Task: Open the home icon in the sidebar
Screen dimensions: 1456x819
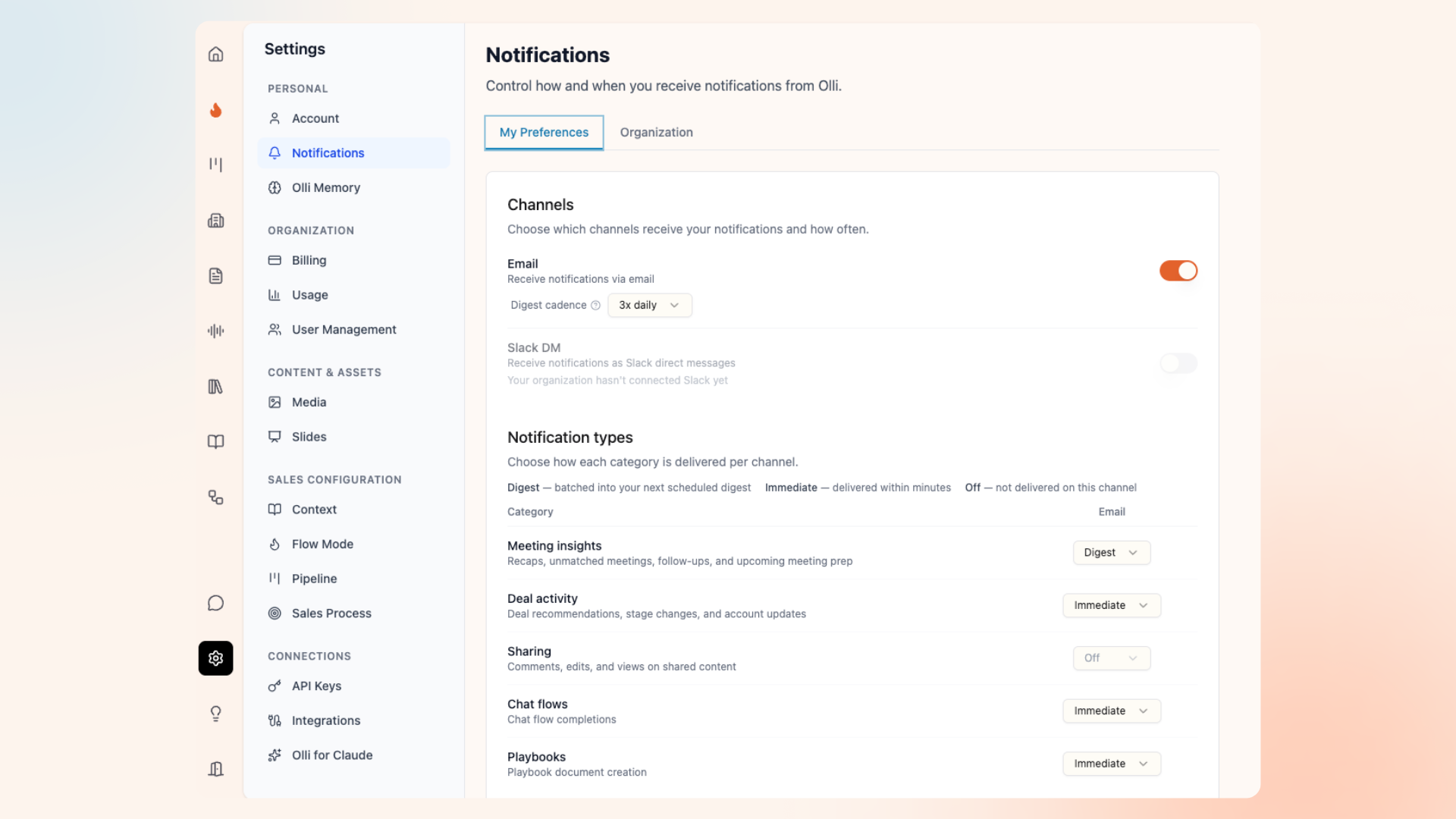Action: tap(215, 54)
